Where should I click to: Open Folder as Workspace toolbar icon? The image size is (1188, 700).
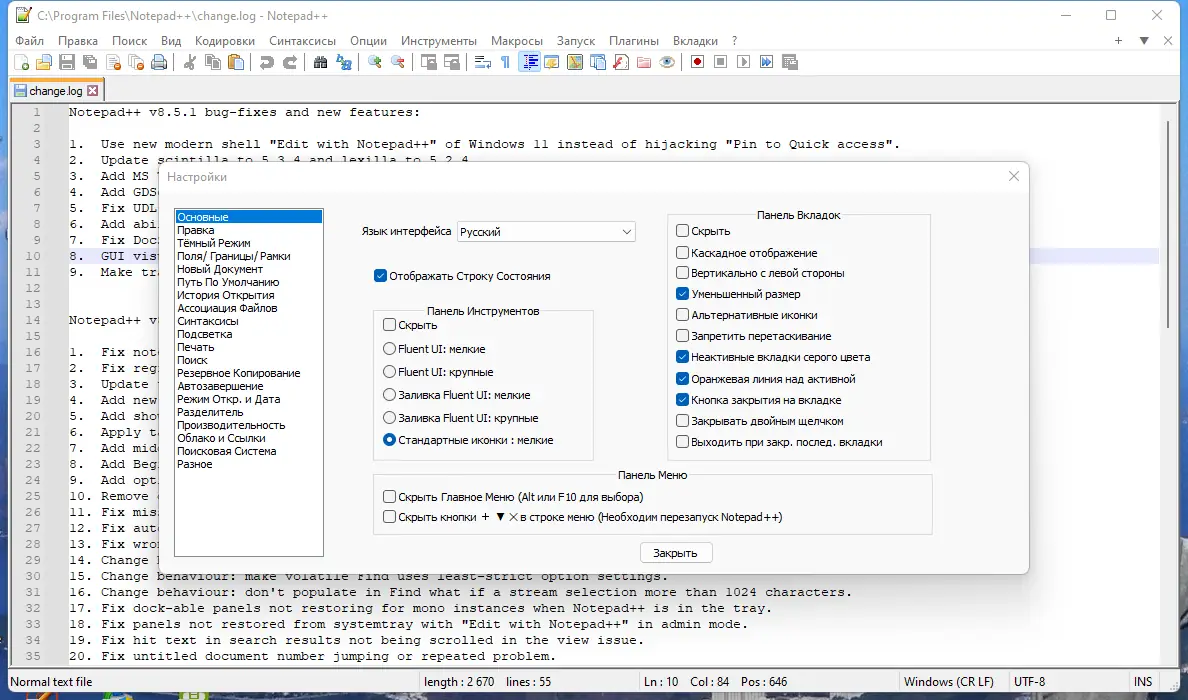pos(644,62)
